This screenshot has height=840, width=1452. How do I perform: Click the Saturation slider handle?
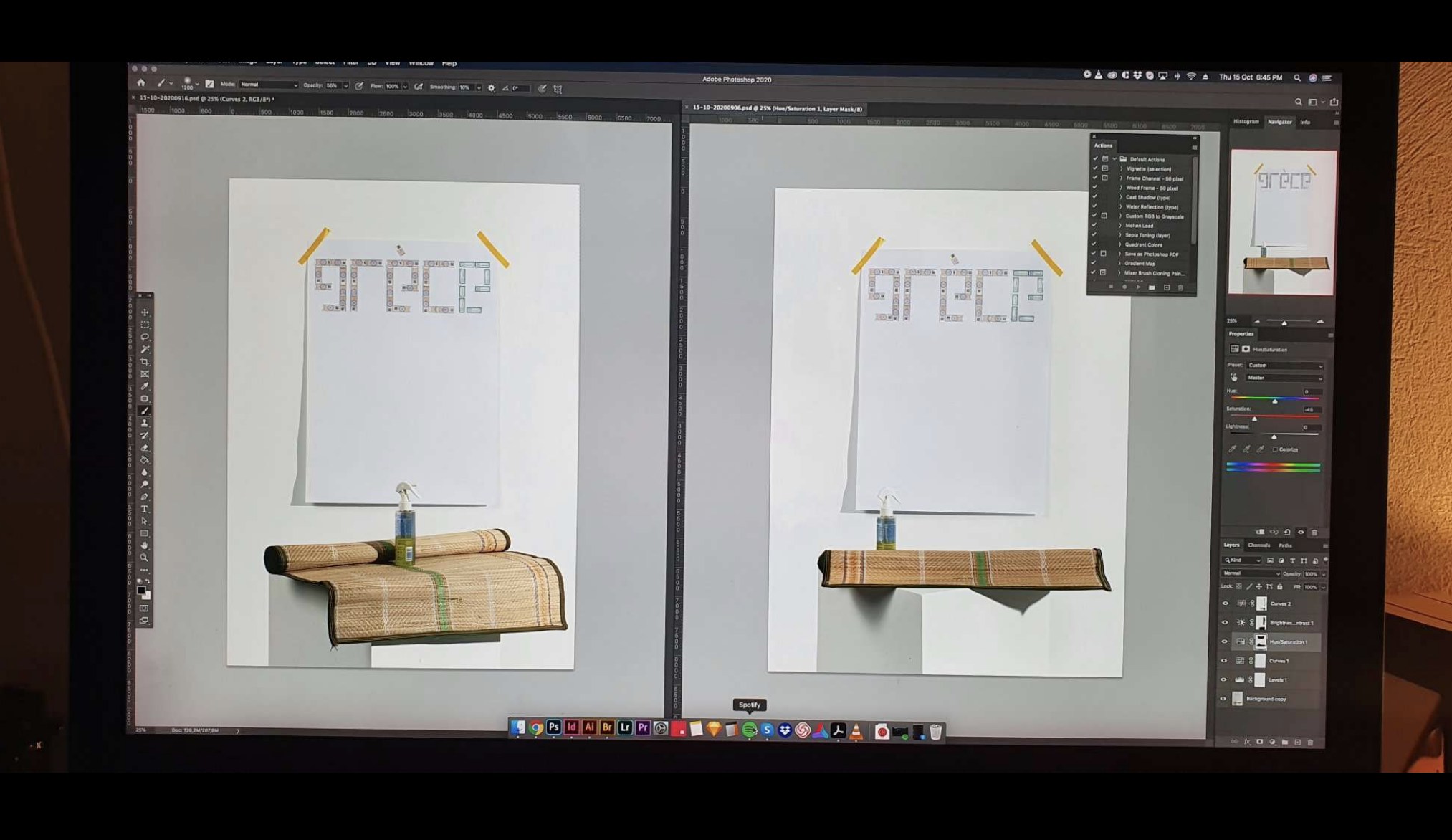1254,419
